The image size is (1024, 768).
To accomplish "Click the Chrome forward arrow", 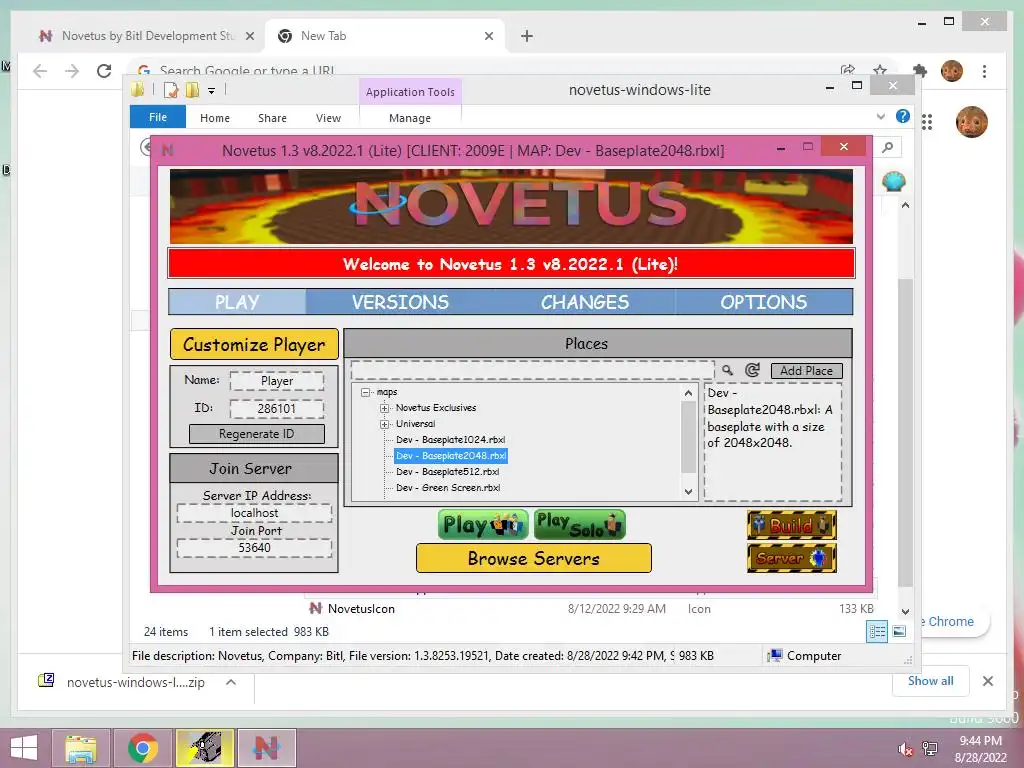I will tap(72, 71).
